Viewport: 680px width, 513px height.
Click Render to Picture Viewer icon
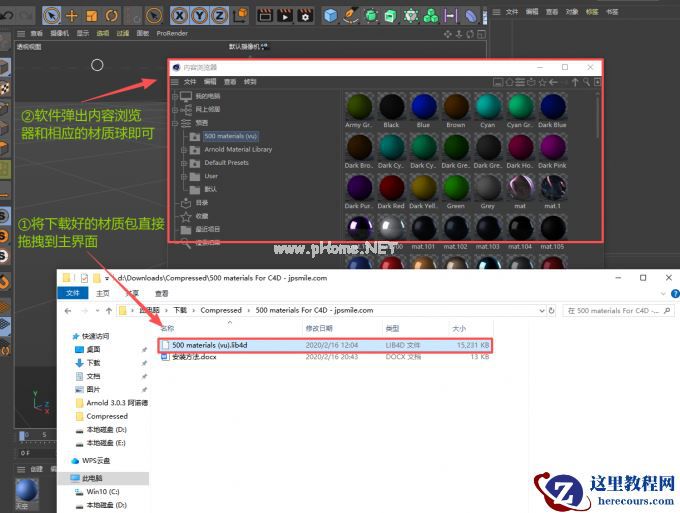pos(285,16)
